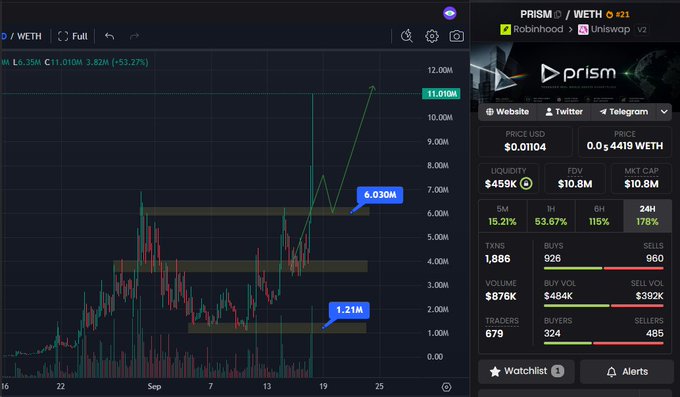This screenshot has width=680, height=397.
Task: Click the / WETH pair label in chart toolbar
Action: 26,36
